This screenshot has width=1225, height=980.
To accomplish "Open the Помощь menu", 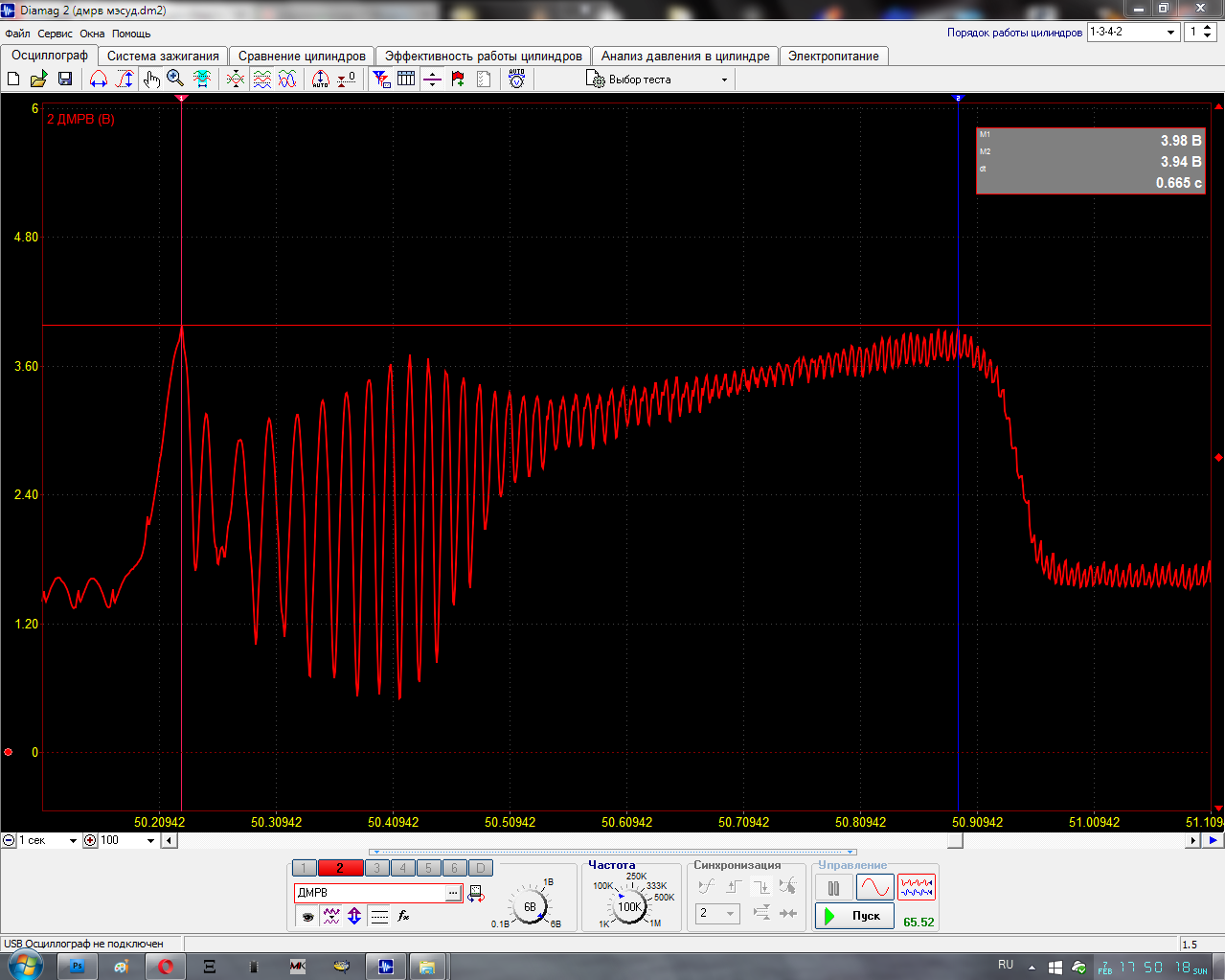I will [131, 34].
